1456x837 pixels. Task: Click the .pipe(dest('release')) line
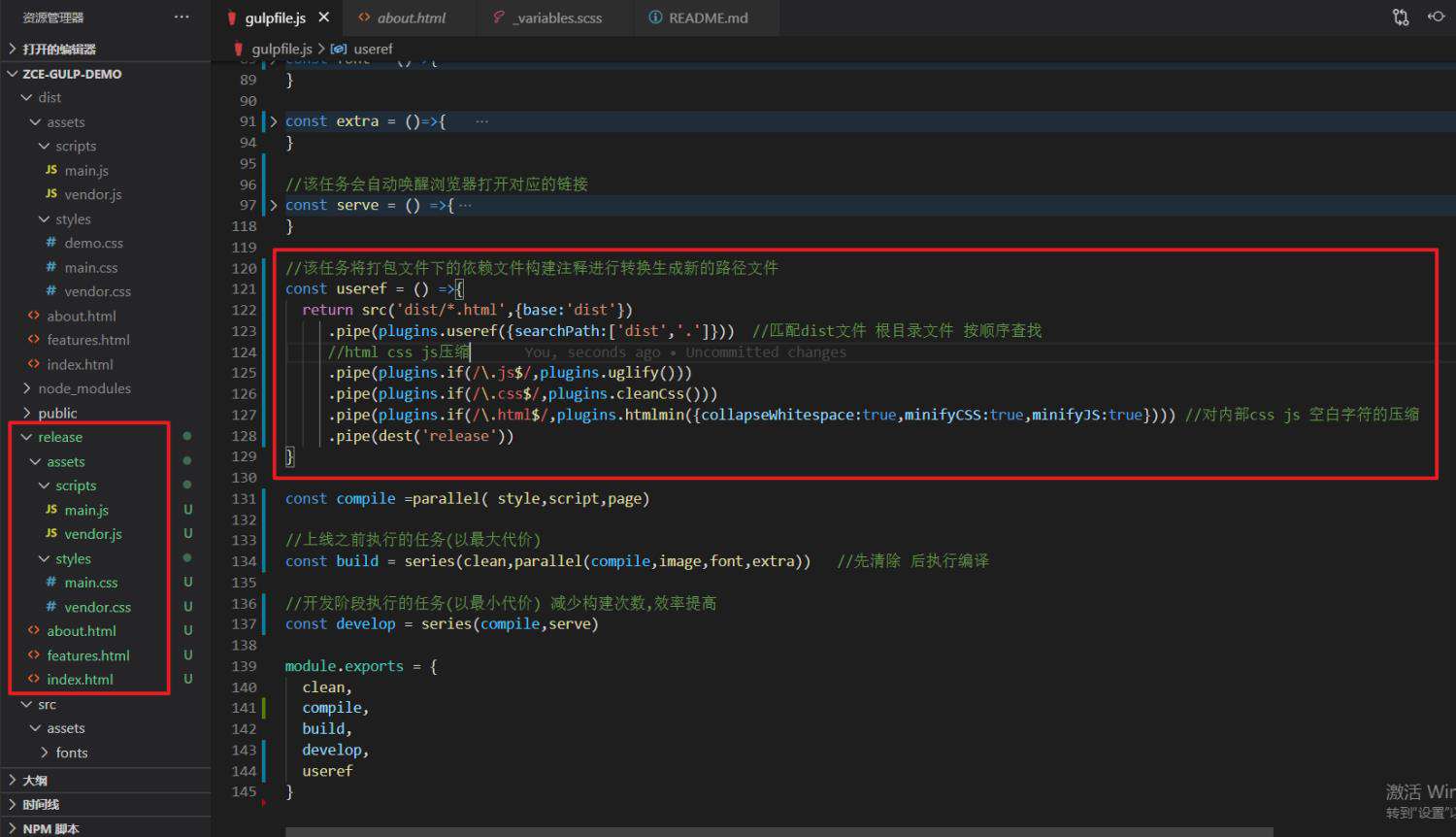coord(421,436)
